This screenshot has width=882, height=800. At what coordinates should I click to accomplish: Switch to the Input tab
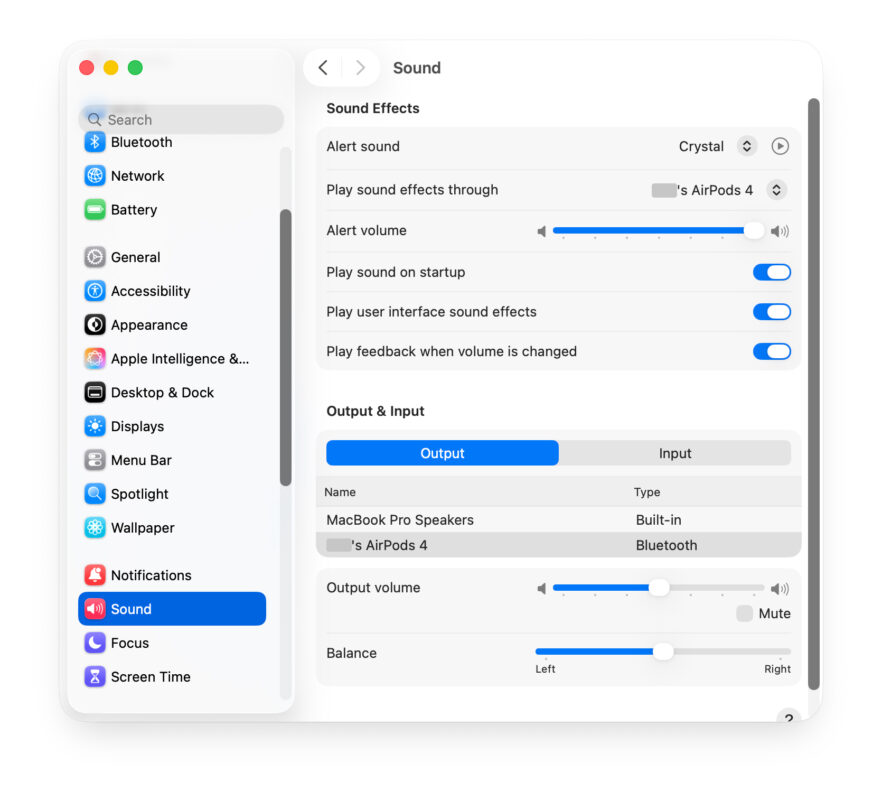pos(675,453)
